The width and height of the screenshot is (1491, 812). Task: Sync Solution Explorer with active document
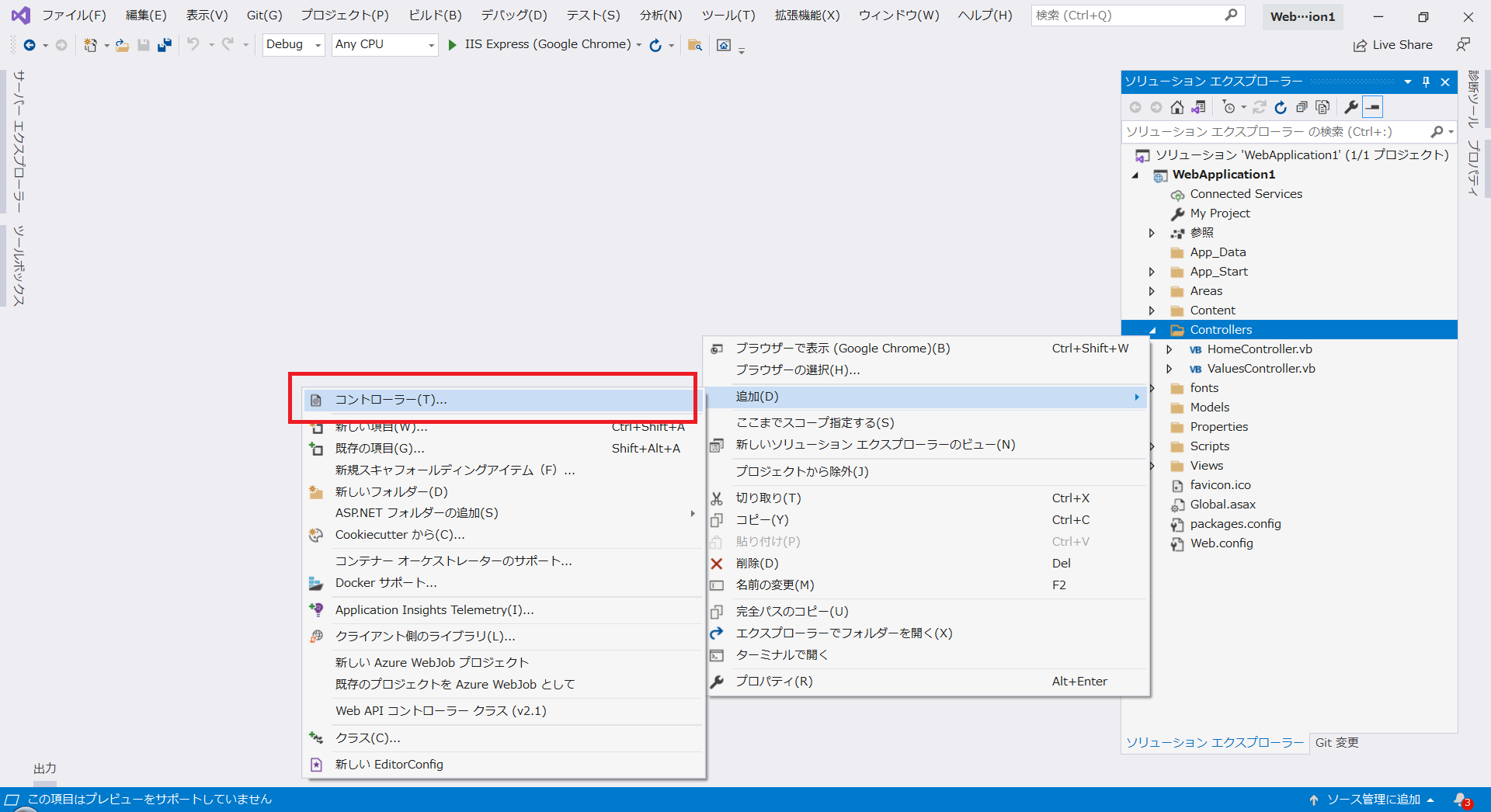(1198, 106)
